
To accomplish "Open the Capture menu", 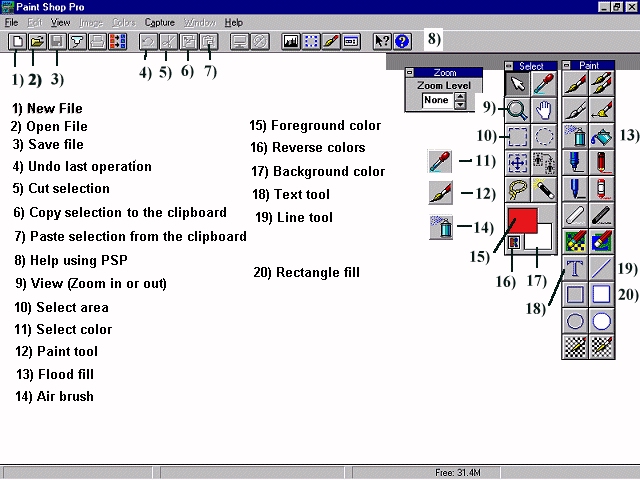I will coord(160,22).
